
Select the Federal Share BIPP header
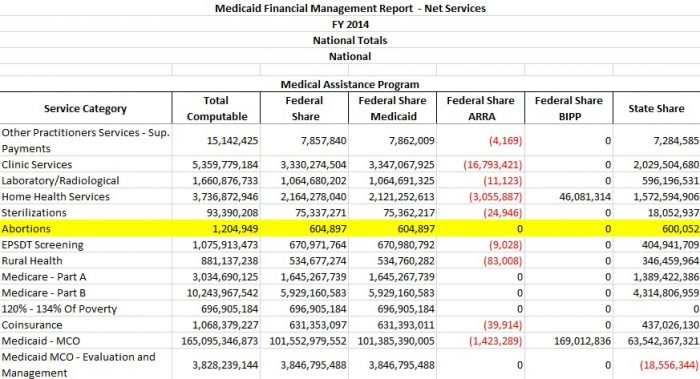pos(569,108)
